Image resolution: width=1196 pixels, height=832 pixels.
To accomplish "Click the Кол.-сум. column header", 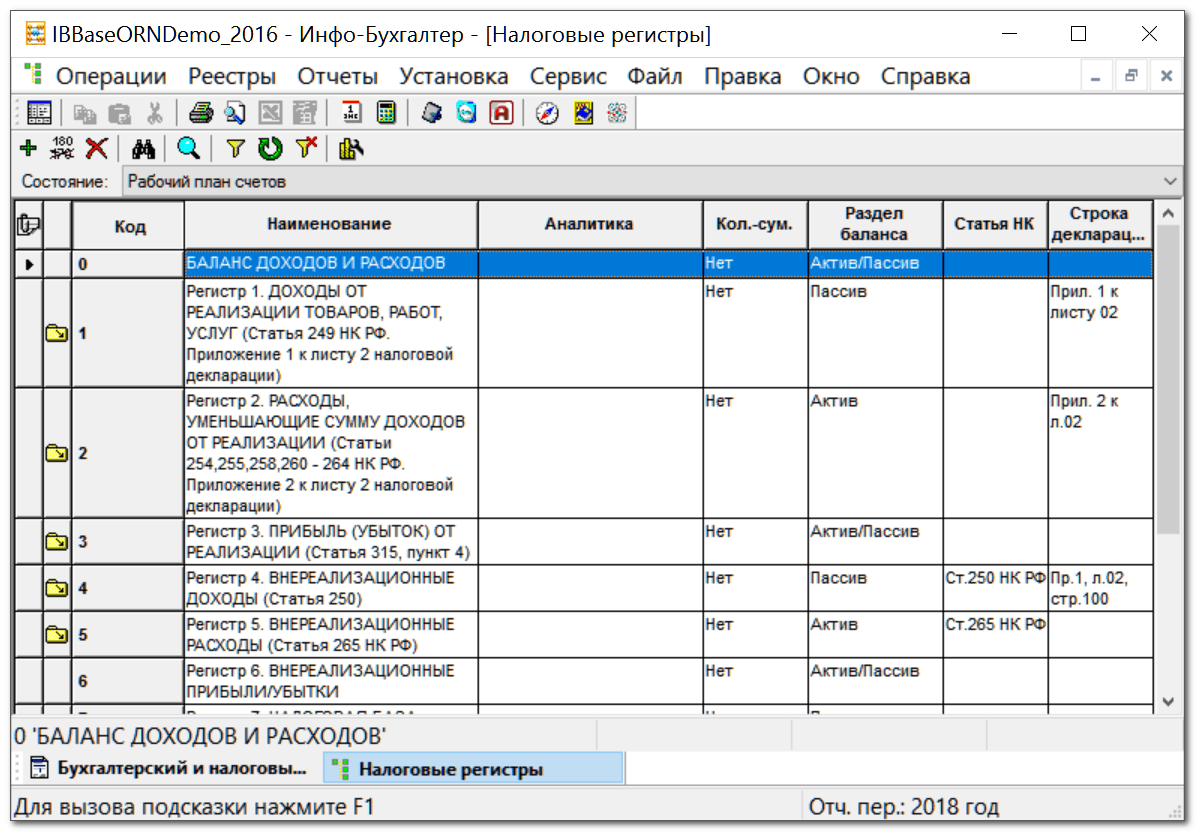I will [x=754, y=224].
